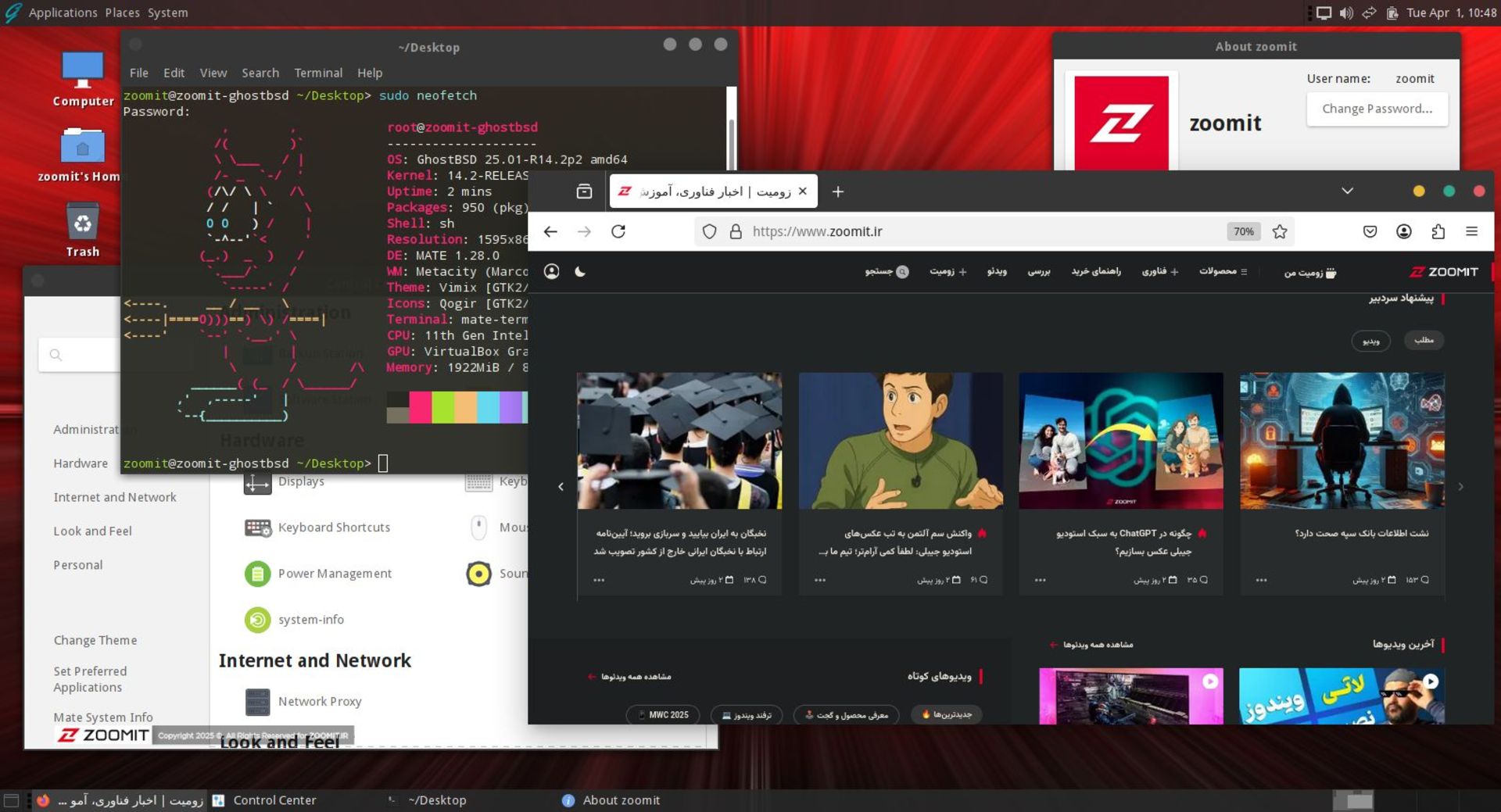Click the 70% zoom level badge
Image resolution: width=1501 pixels, height=812 pixels.
tap(1243, 231)
